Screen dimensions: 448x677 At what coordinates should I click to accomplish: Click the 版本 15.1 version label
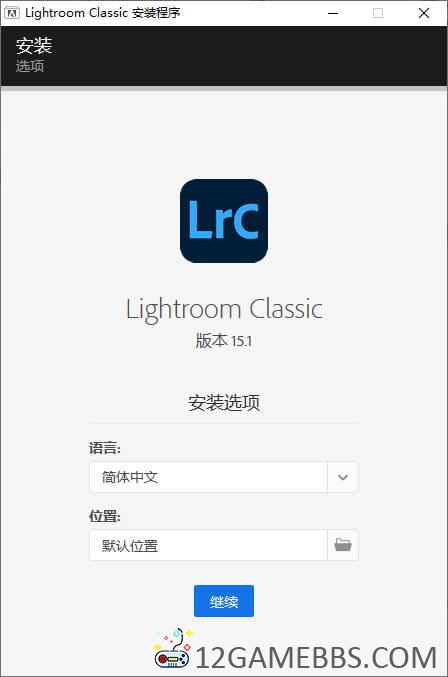[224, 341]
